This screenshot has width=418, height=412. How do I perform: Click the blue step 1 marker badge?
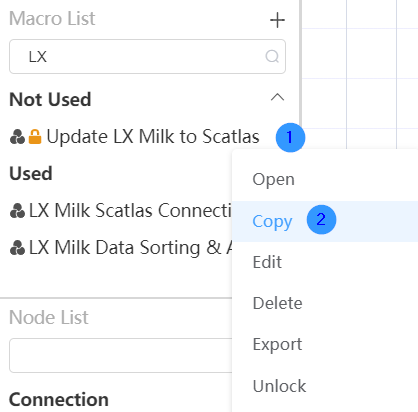[290, 137]
